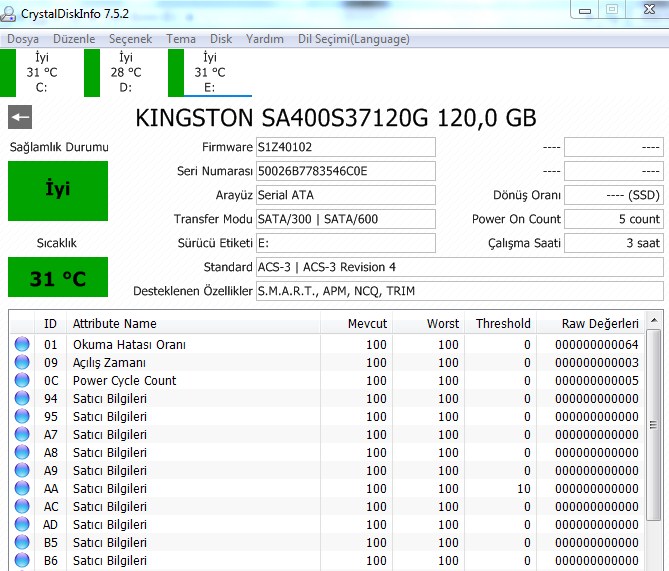Click the blue status icon for Açılış Zamanı
The image size is (669, 571).
point(22,363)
